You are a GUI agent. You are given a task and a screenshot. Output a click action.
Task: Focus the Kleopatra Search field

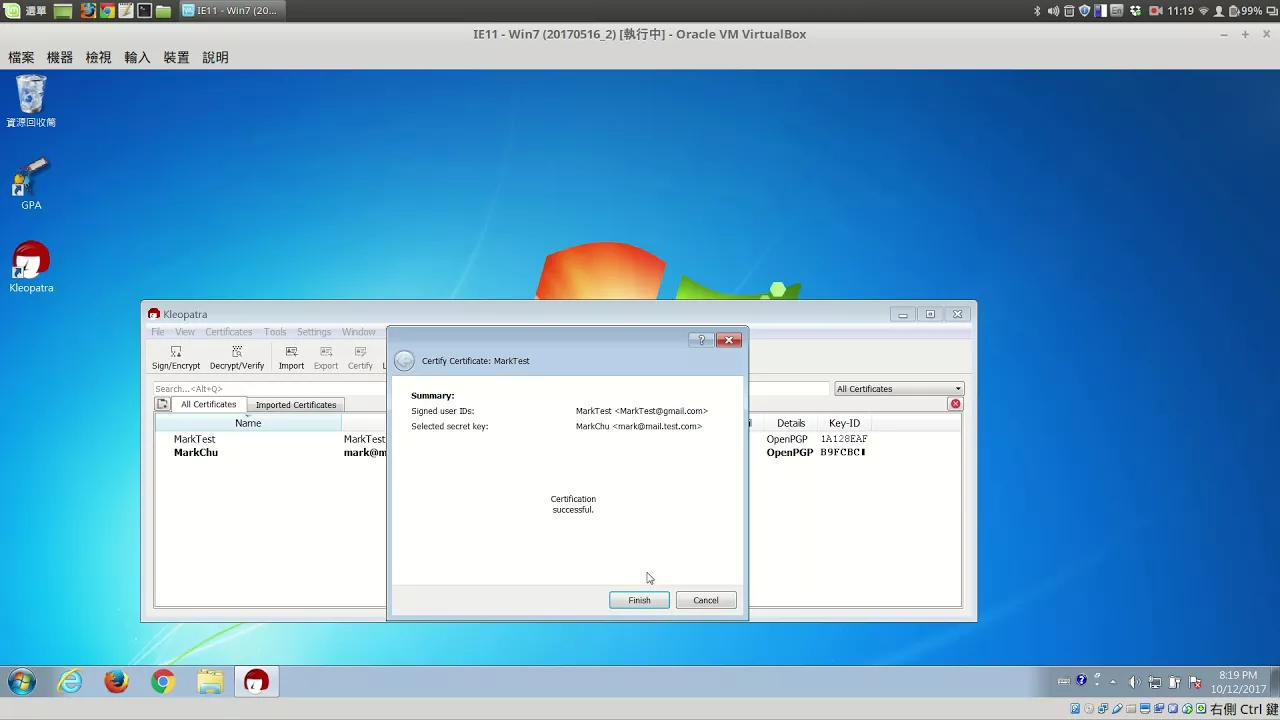click(268, 389)
